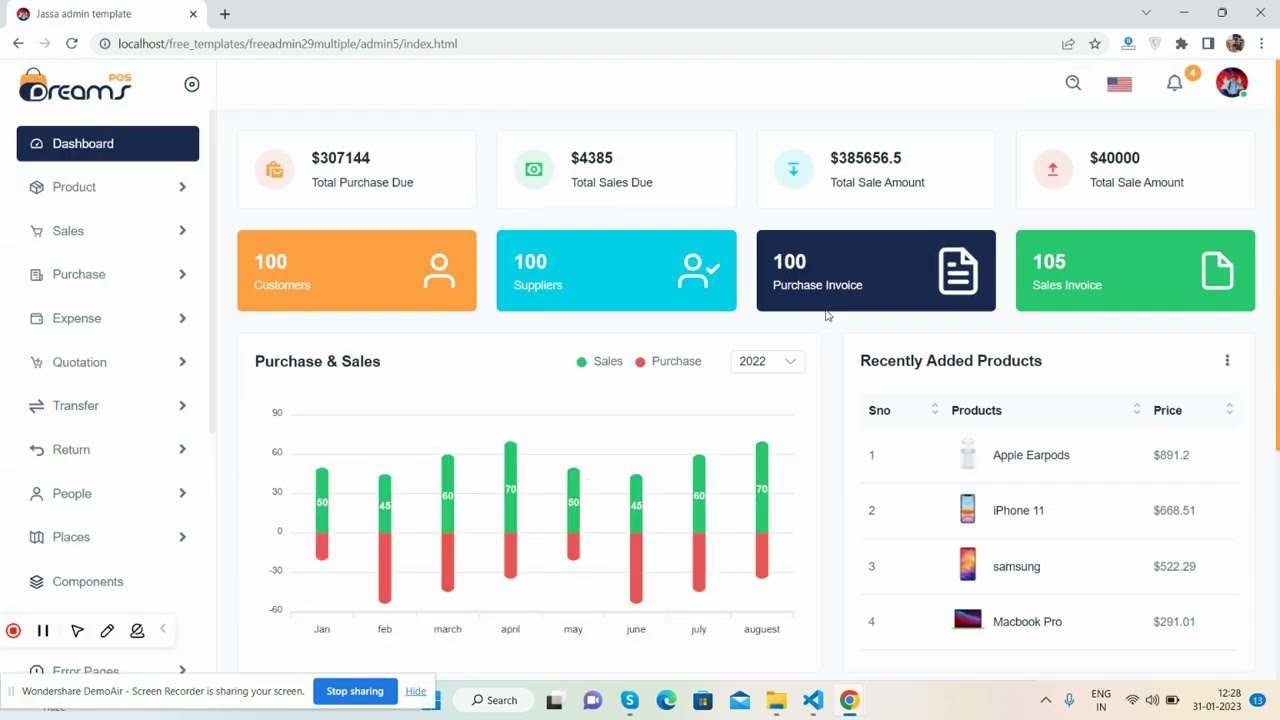Click the Apple Earpods product thumbnail
The width and height of the screenshot is (1280, 720).
[967, 454]
